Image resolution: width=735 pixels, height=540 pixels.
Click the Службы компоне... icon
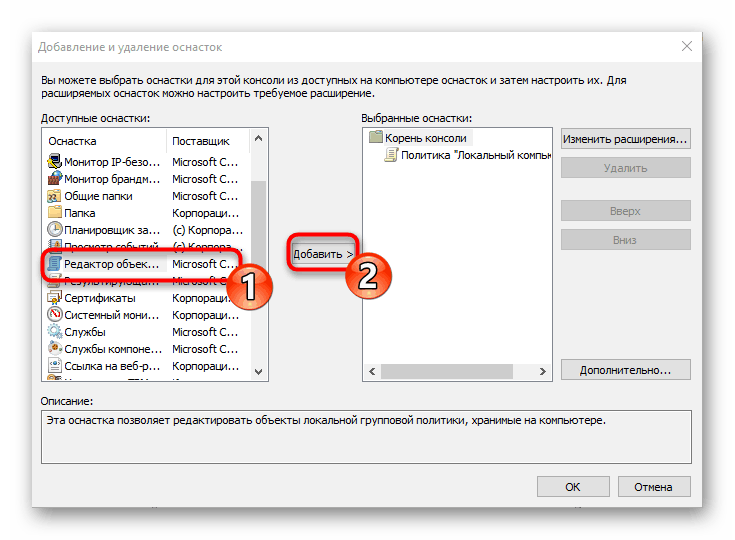click(55, 349)
